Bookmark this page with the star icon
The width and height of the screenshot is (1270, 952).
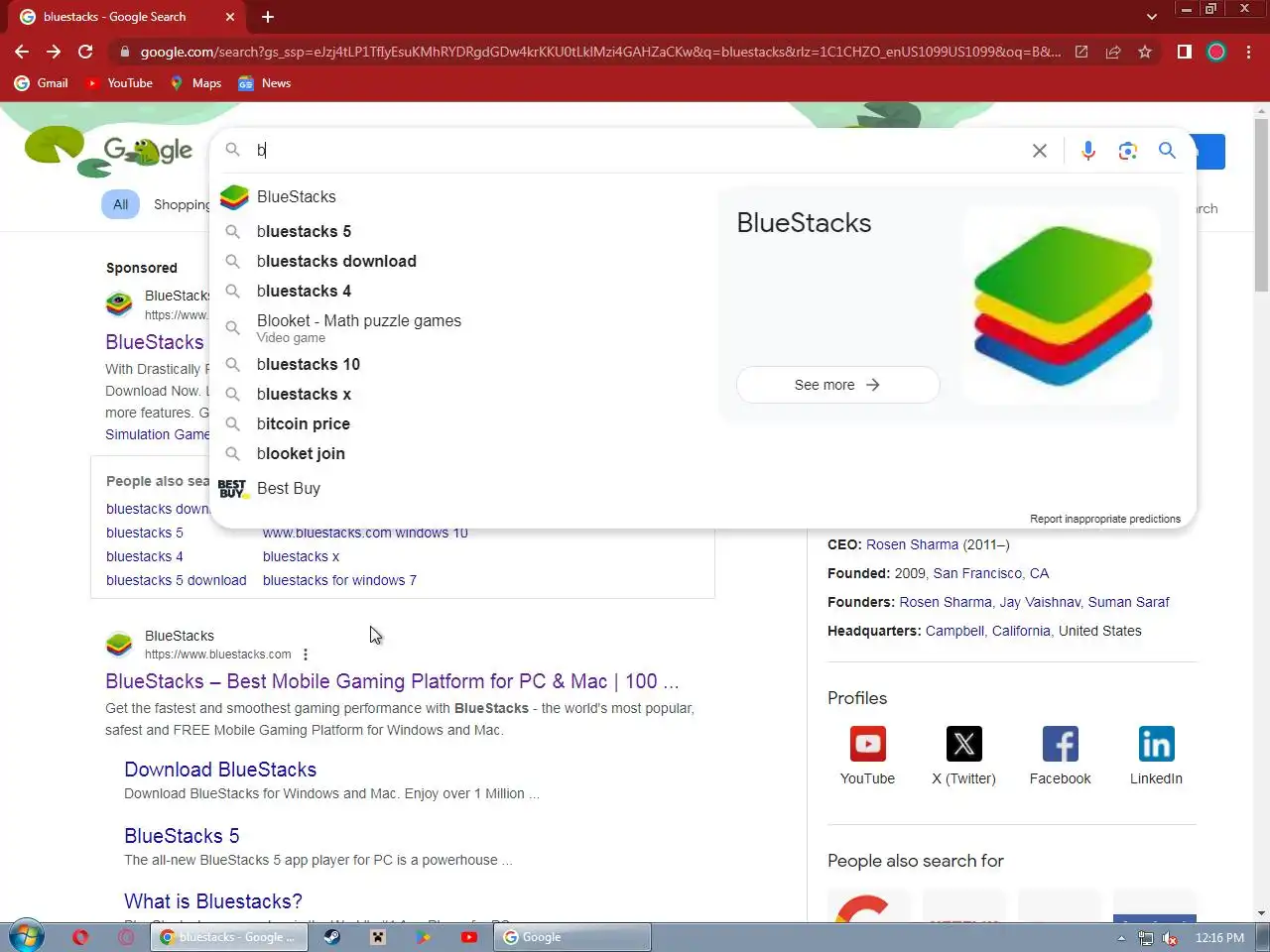[x=1145, y=52]
